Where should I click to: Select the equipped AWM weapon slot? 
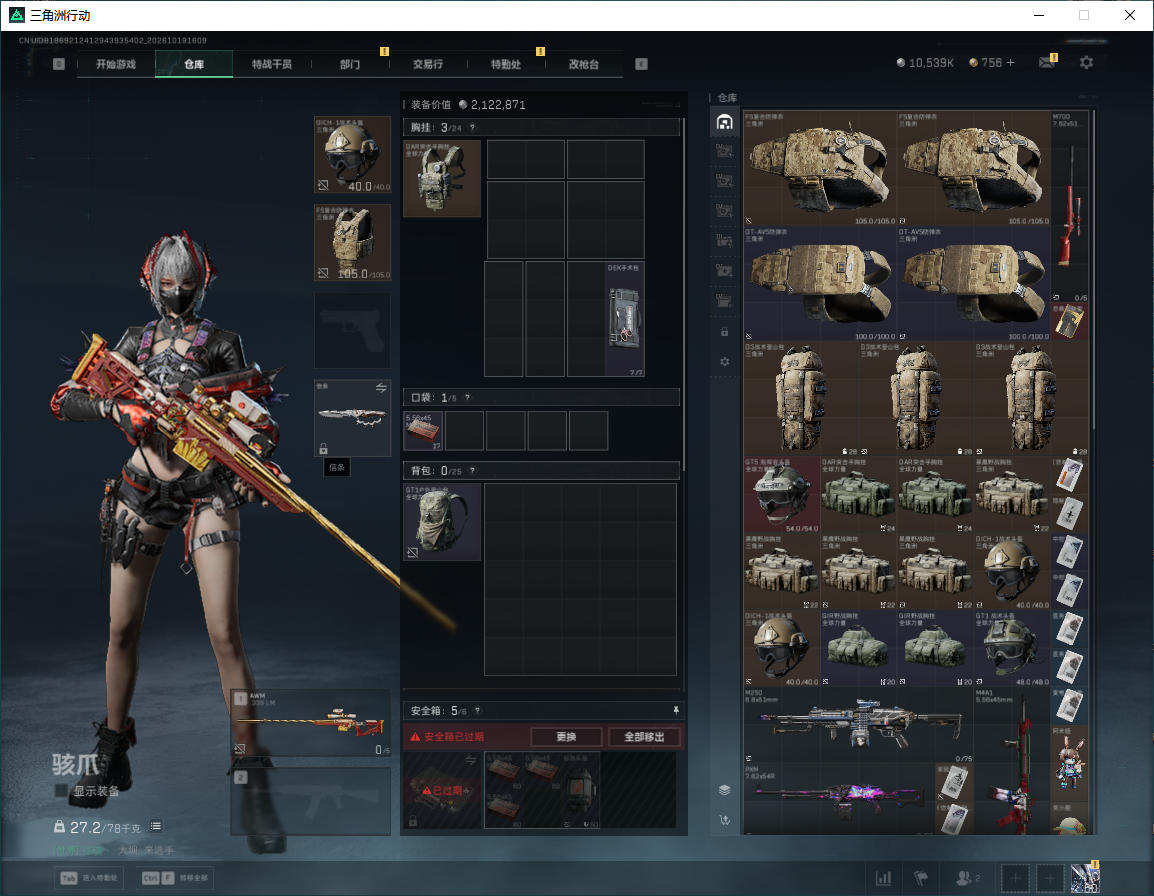[311, 722]
